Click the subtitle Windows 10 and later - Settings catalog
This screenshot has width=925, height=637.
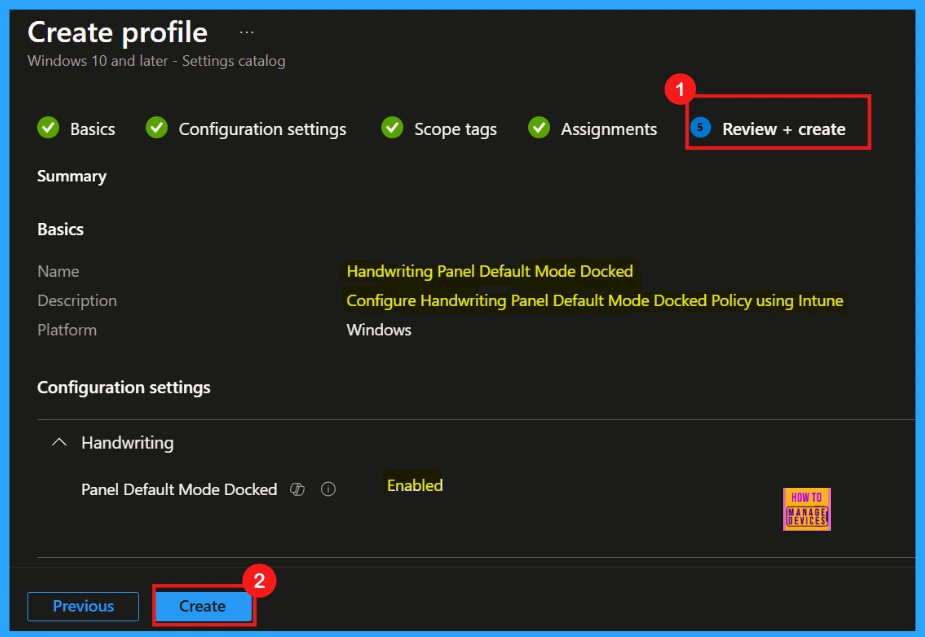[156, 61]
